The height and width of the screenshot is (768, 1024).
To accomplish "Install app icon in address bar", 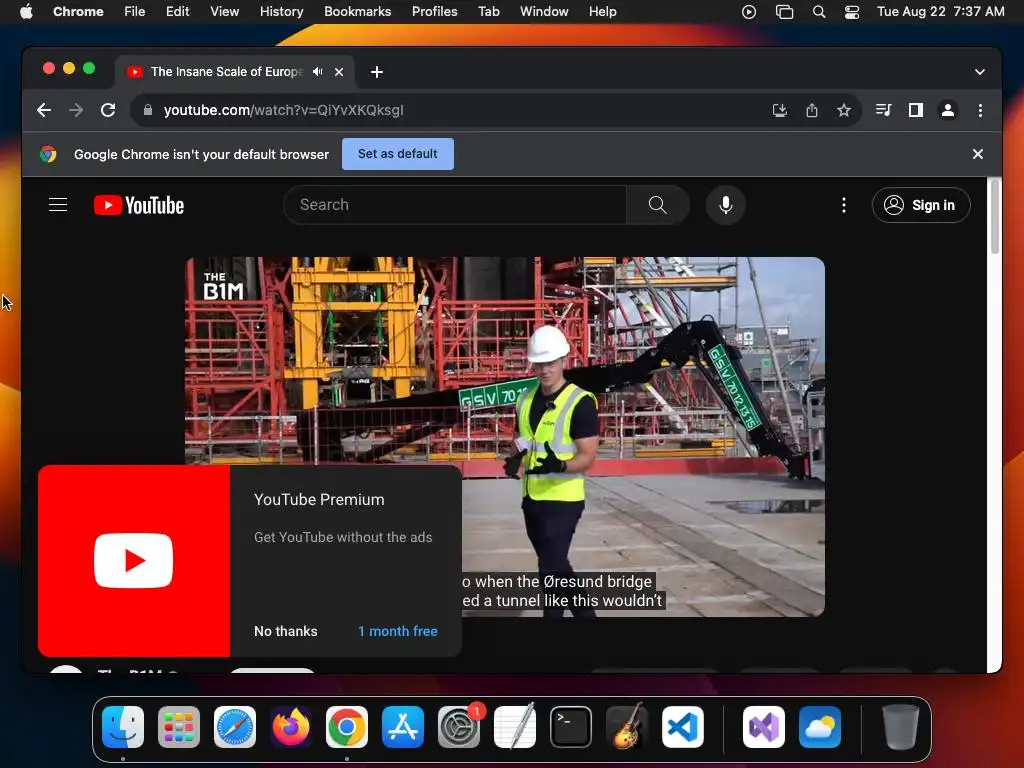I will point(780,110).
